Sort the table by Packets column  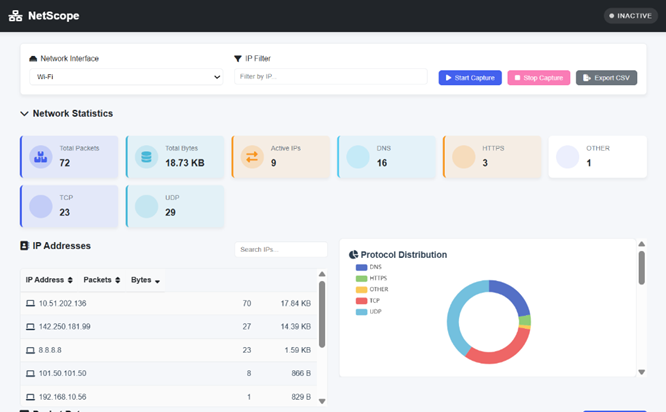tap(102, 280)
